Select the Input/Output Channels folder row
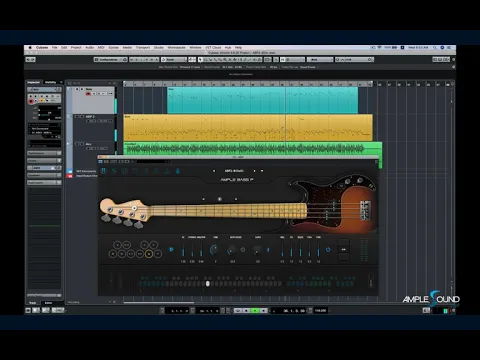480x360 pixels. [82, 176]
